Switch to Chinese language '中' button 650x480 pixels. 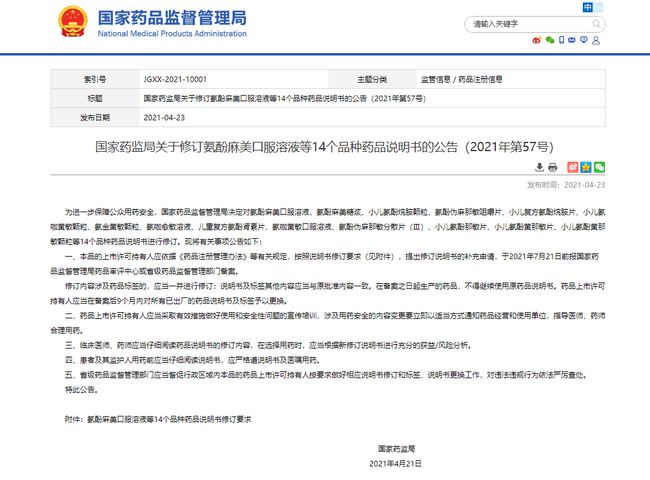587,7
